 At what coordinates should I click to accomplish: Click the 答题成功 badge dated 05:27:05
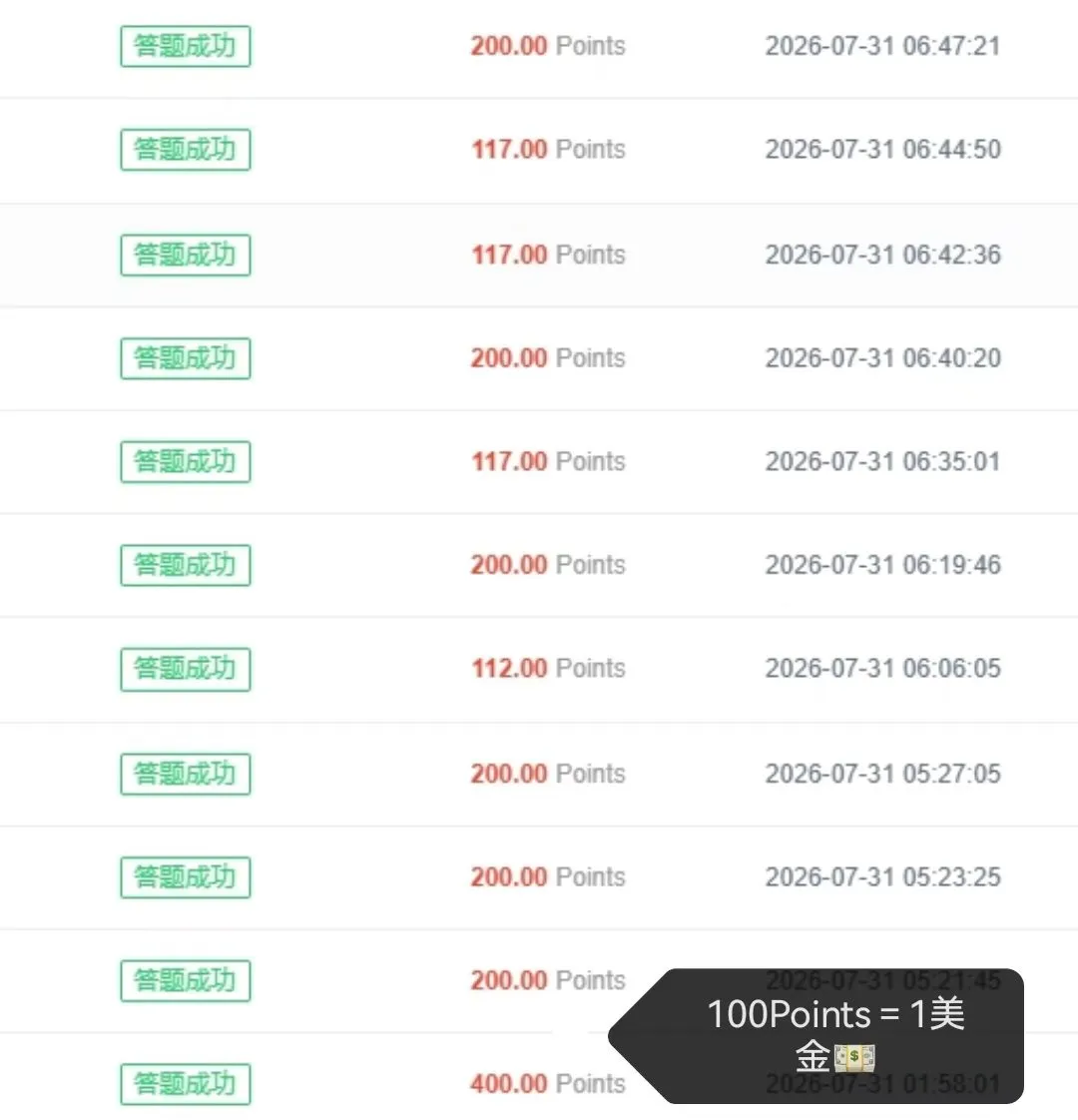pos(185,774)
